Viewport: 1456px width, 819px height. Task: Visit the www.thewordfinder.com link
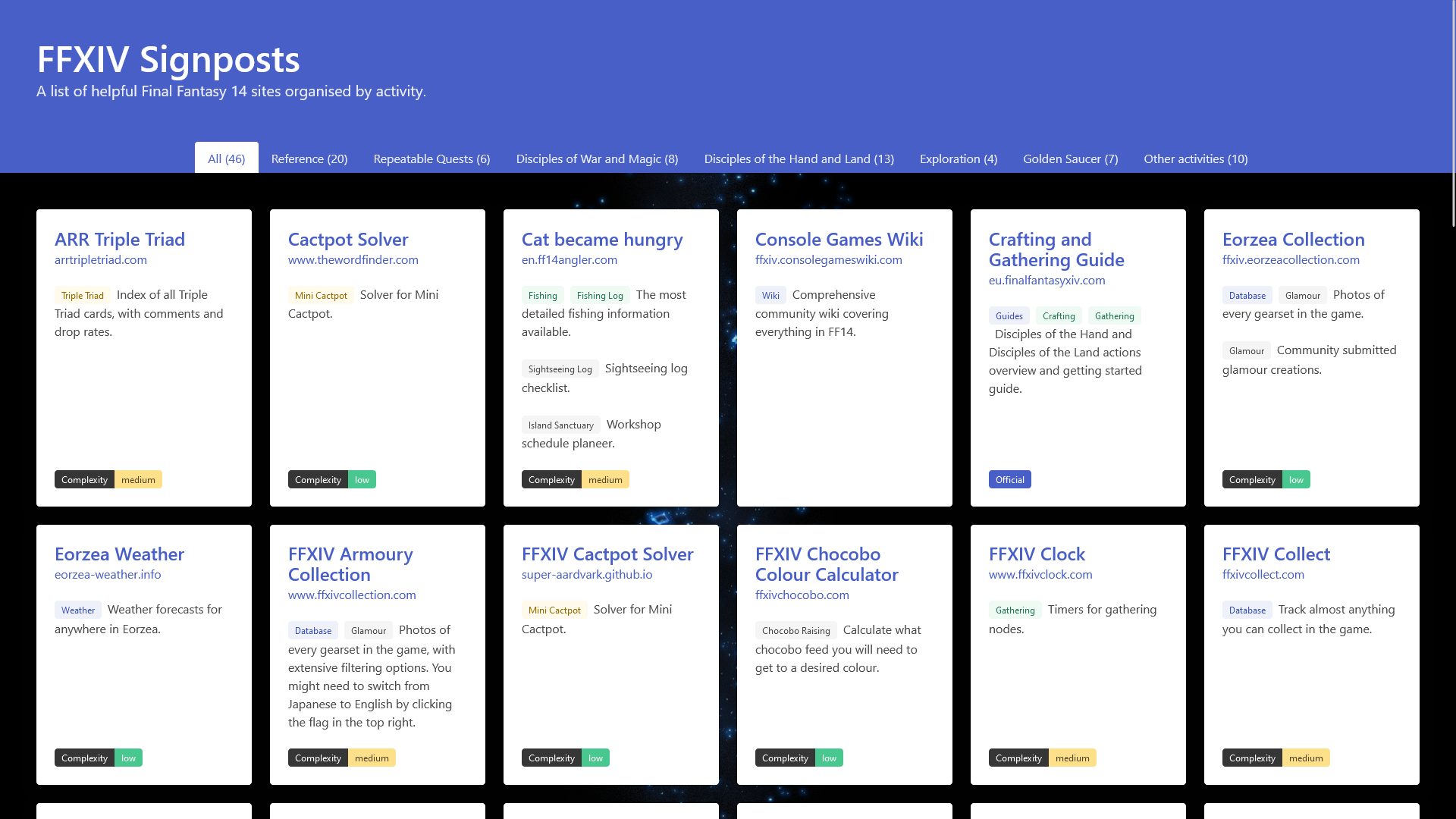[x=353, y=259]
